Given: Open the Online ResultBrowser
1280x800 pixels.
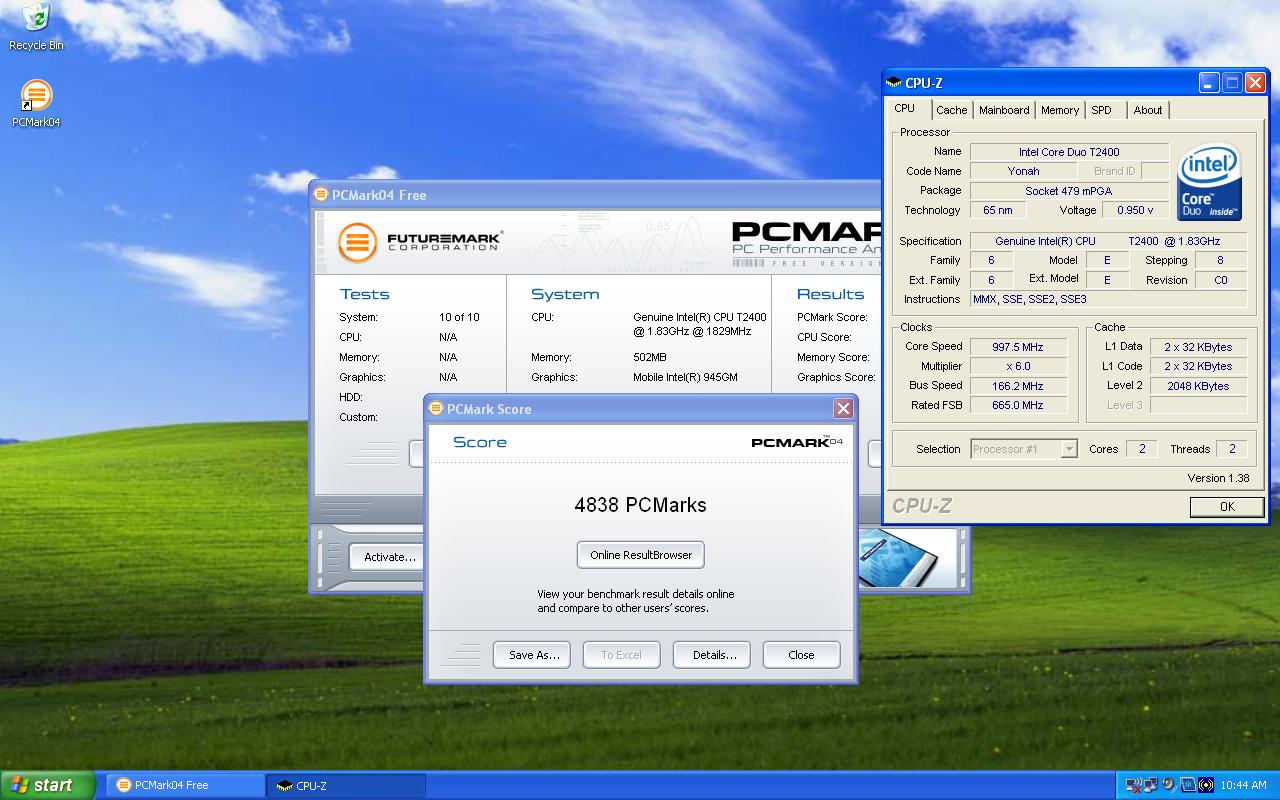Looking at the screenshot, I should click(x=641, y=555).
